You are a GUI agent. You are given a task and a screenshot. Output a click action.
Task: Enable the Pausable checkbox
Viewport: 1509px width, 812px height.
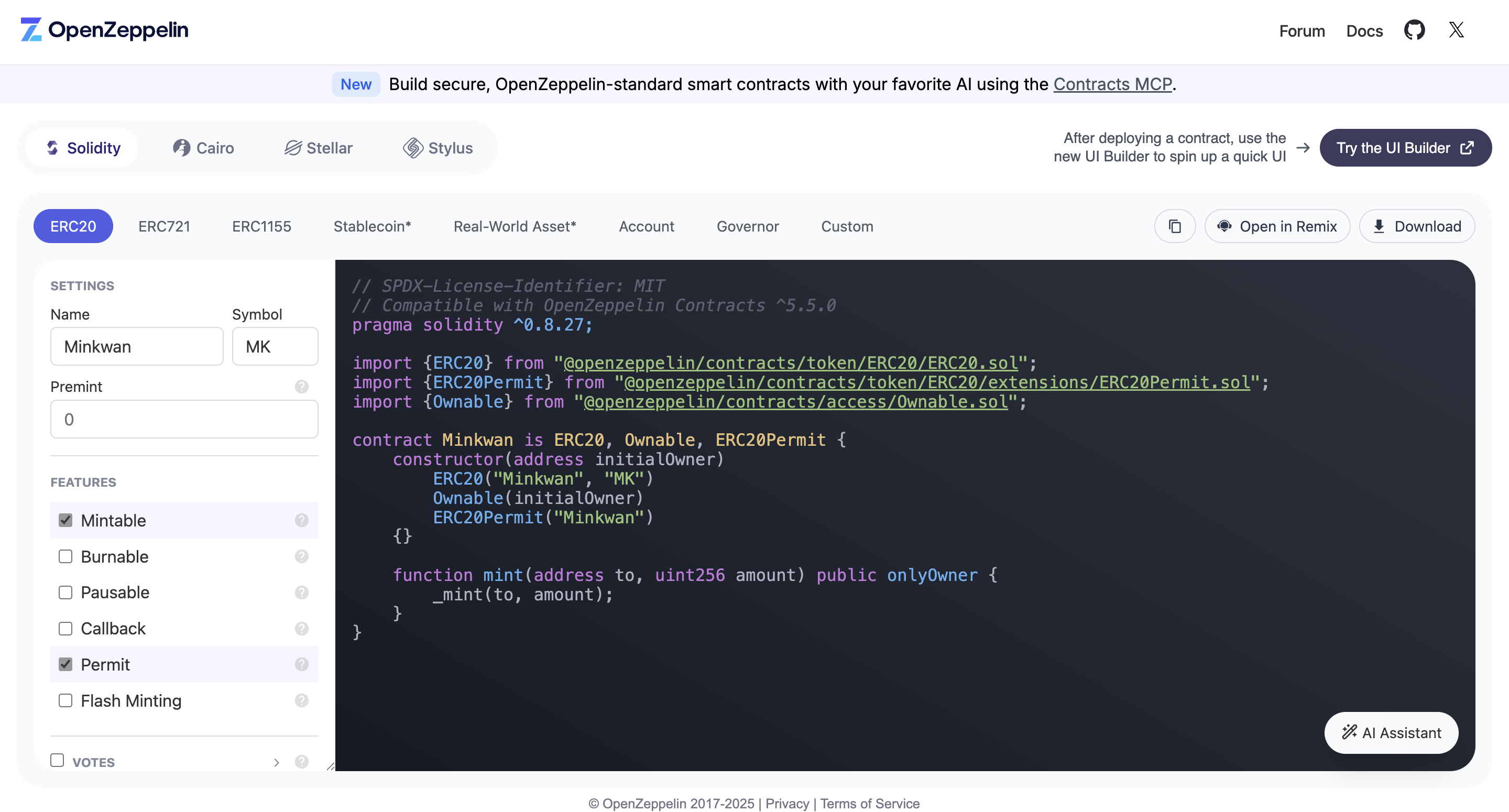pos(65,592)
